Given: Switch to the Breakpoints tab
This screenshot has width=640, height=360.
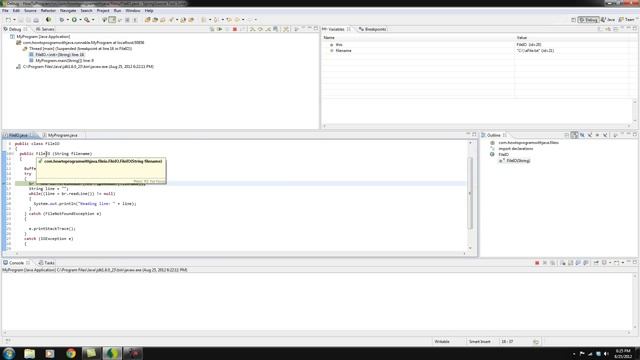Looking at the screenshot, I should point(372,29).
